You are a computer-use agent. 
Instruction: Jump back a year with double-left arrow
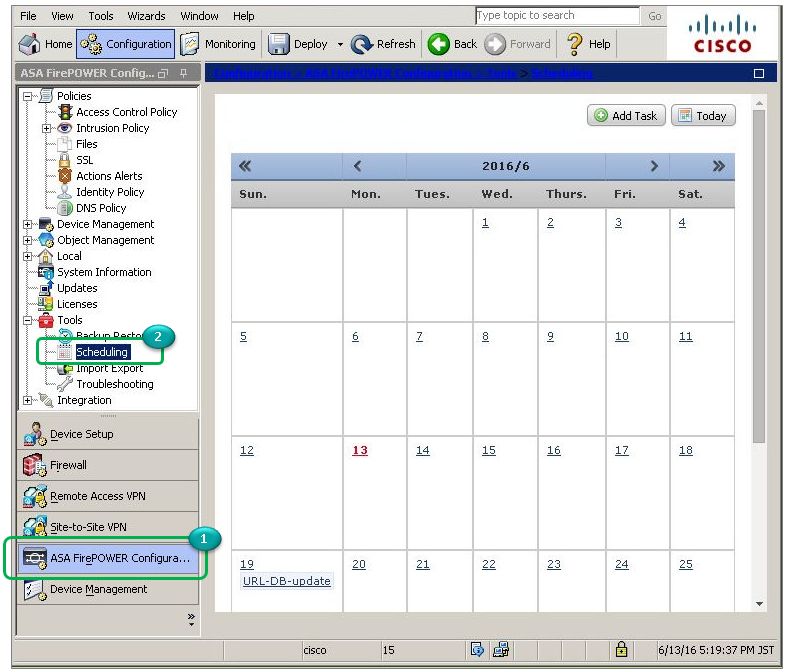point(245,166)
